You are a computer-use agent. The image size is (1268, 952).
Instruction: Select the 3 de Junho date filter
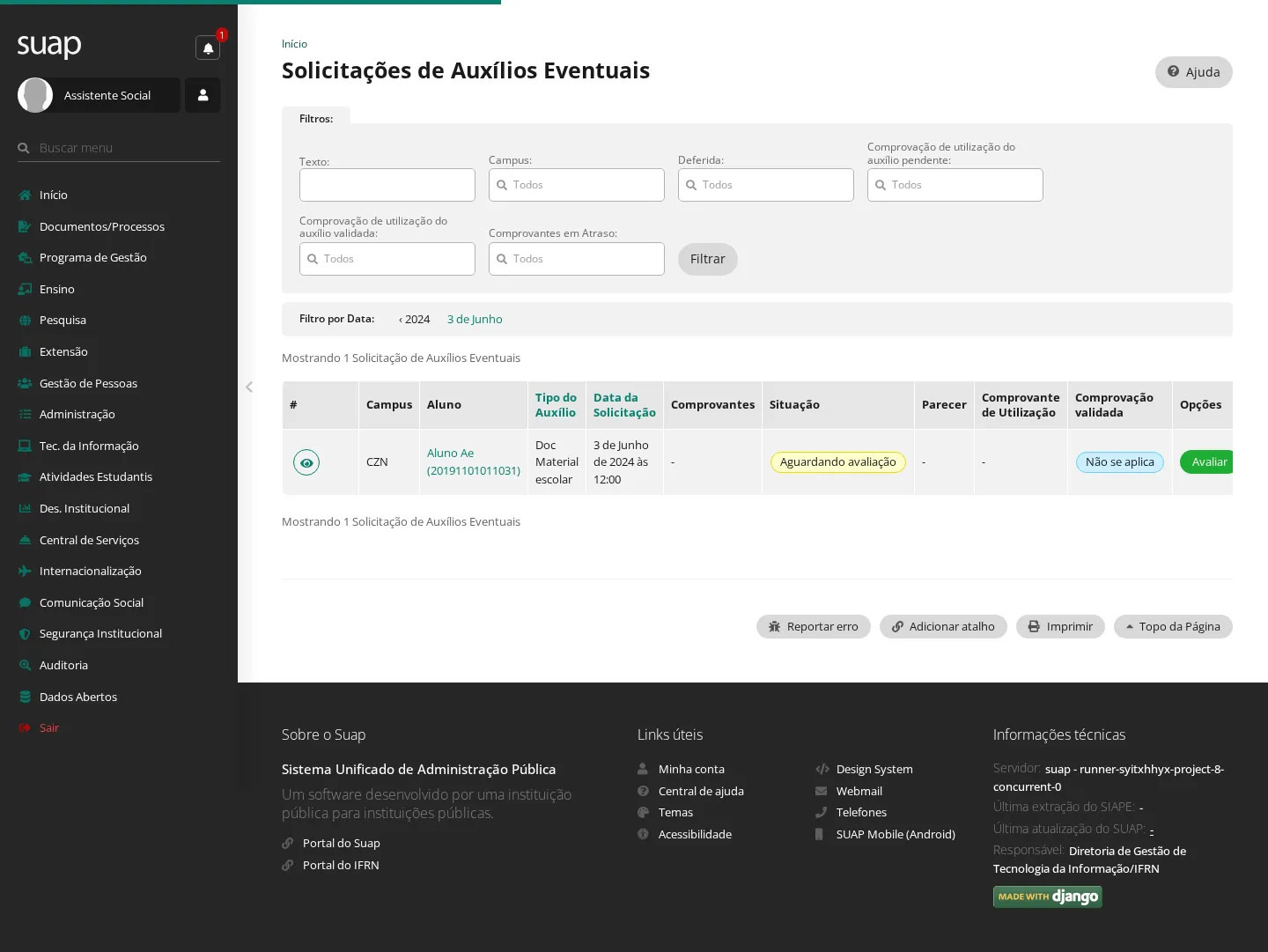[475, 319]
